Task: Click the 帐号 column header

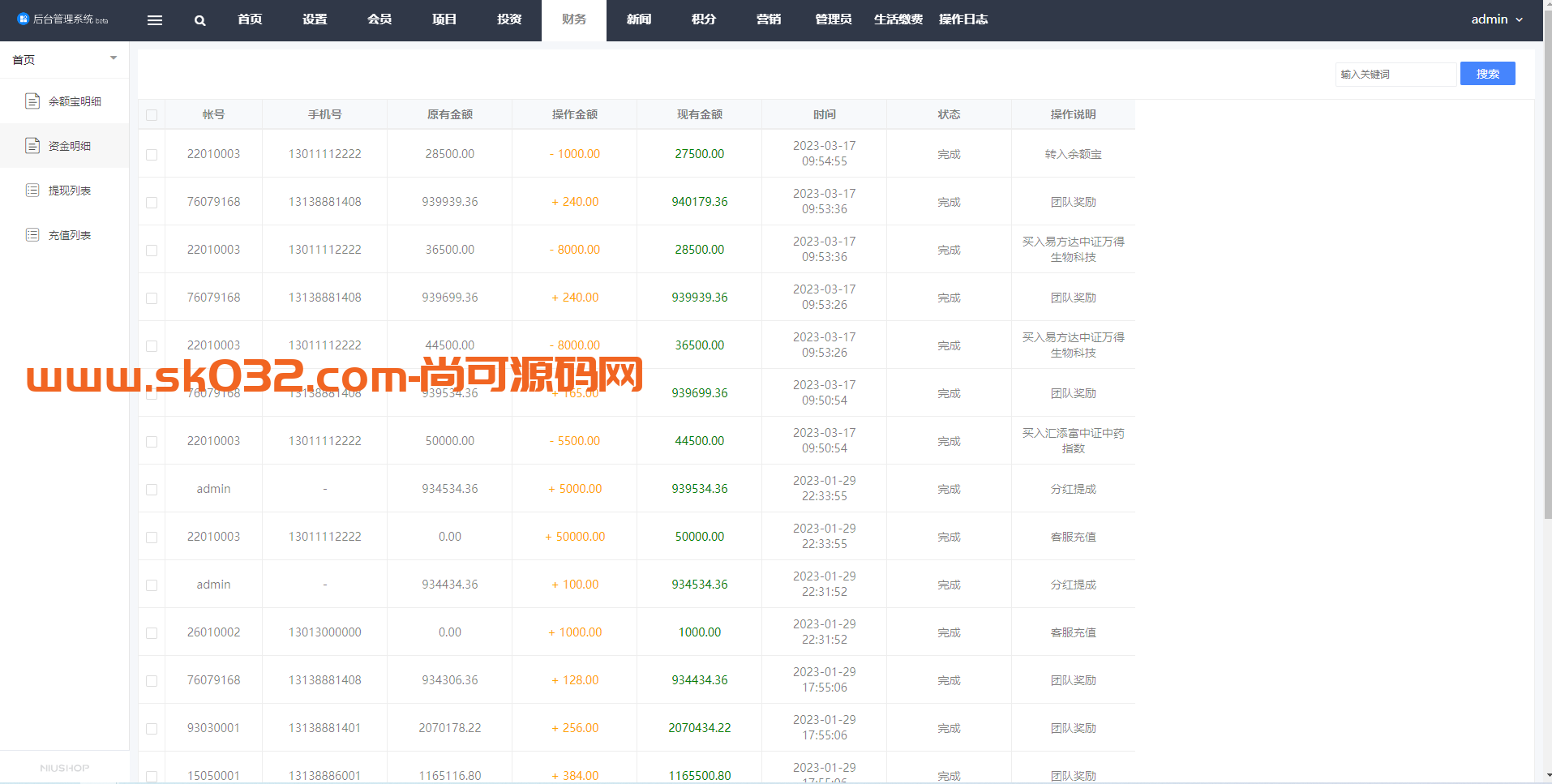Action: (213, 114)
